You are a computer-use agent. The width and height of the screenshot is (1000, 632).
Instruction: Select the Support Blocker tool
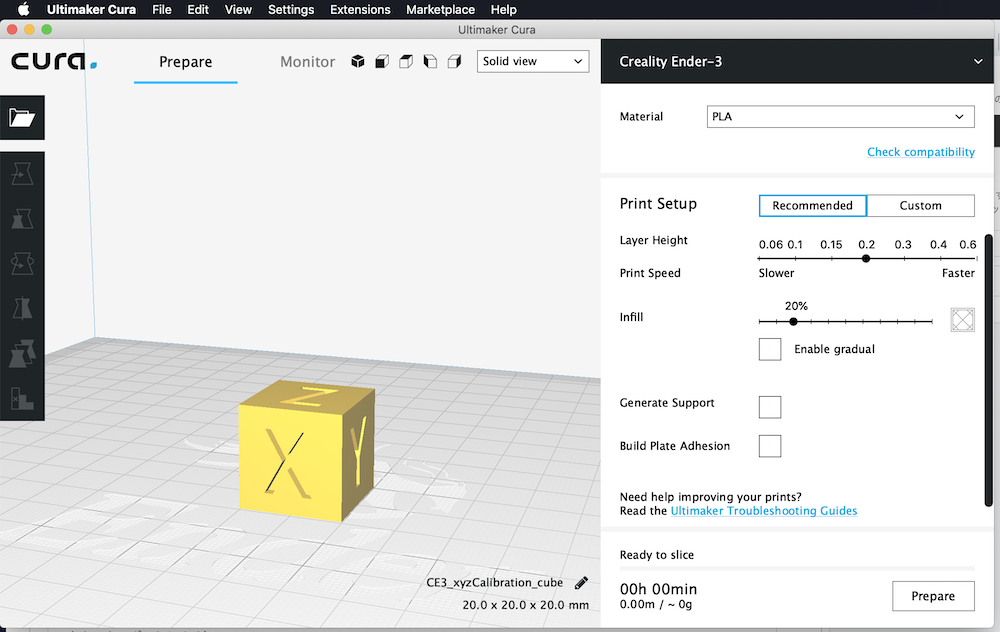point(22,399)
